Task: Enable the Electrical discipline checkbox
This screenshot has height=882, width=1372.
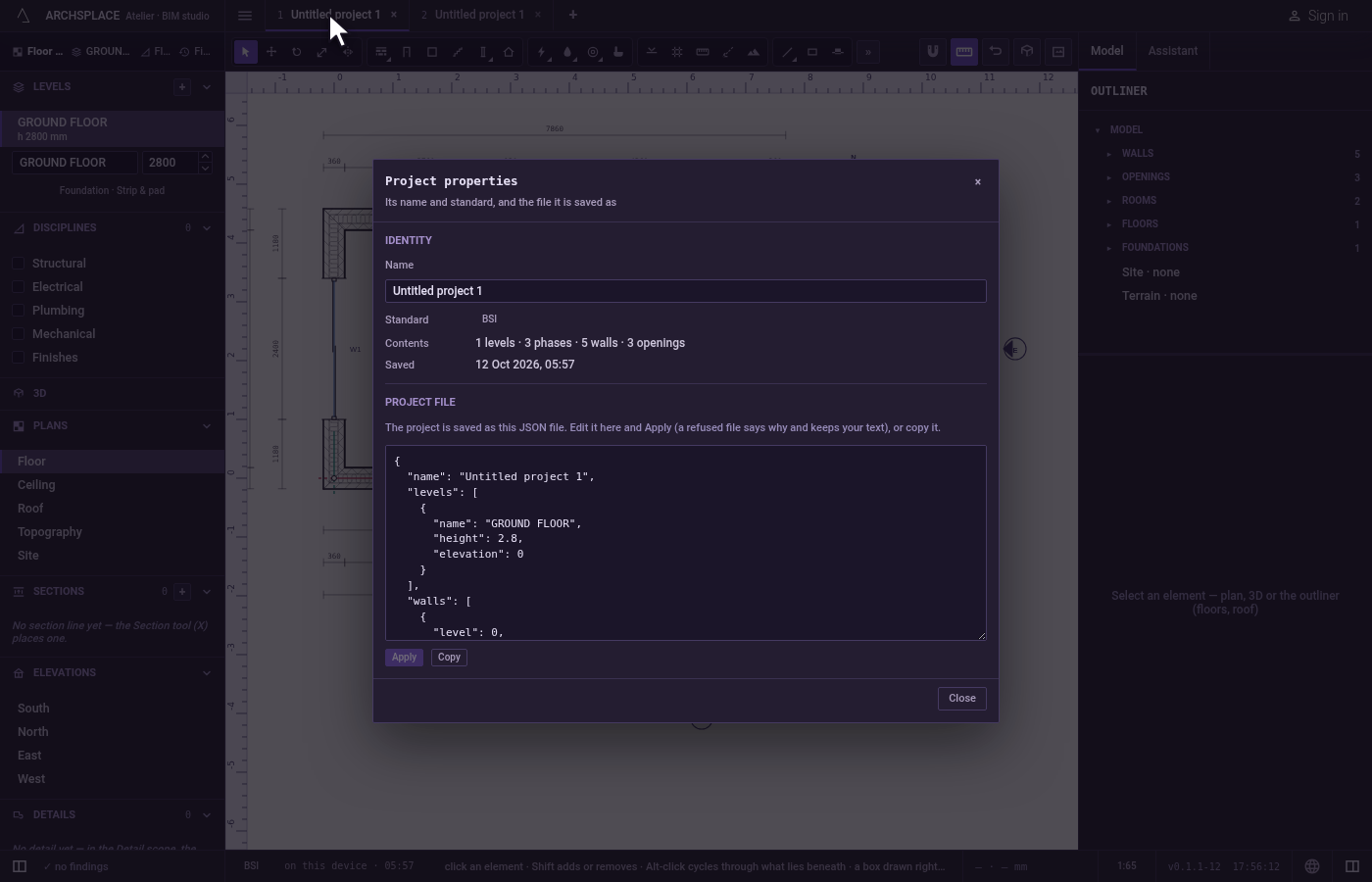Action: click(x=18, y=287)
